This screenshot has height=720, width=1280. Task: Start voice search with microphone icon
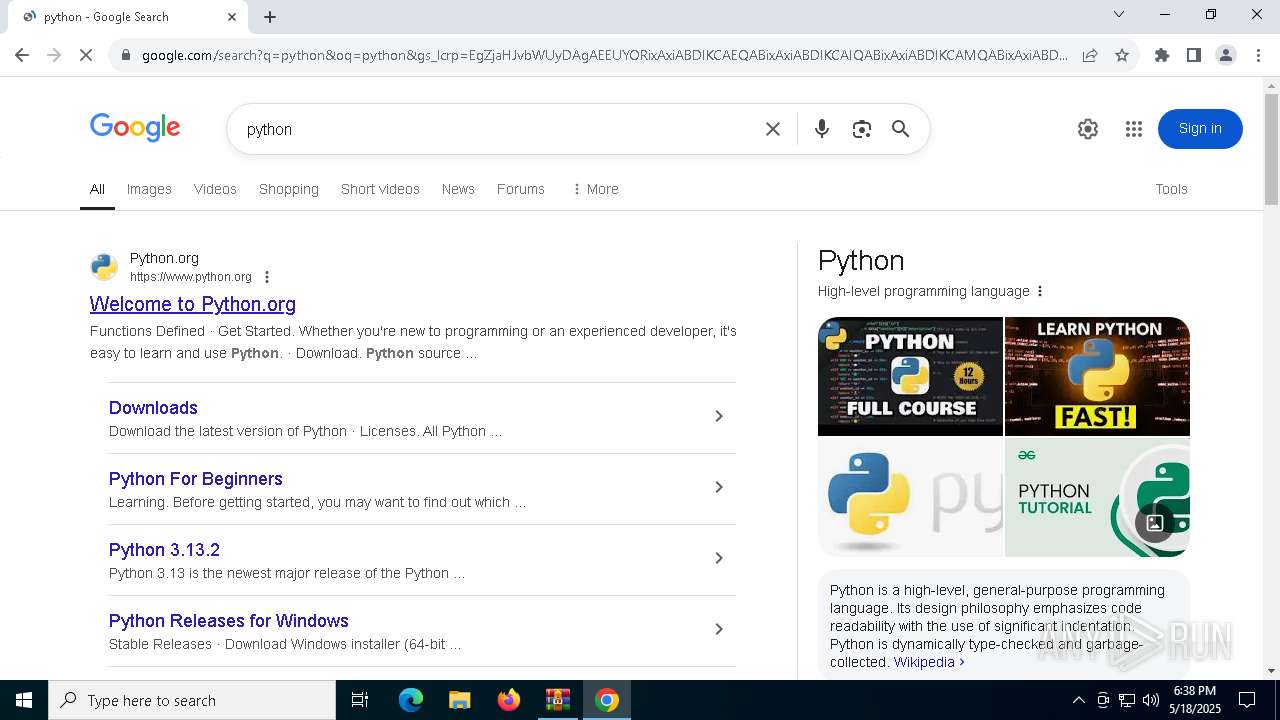[x=822, y=129]
